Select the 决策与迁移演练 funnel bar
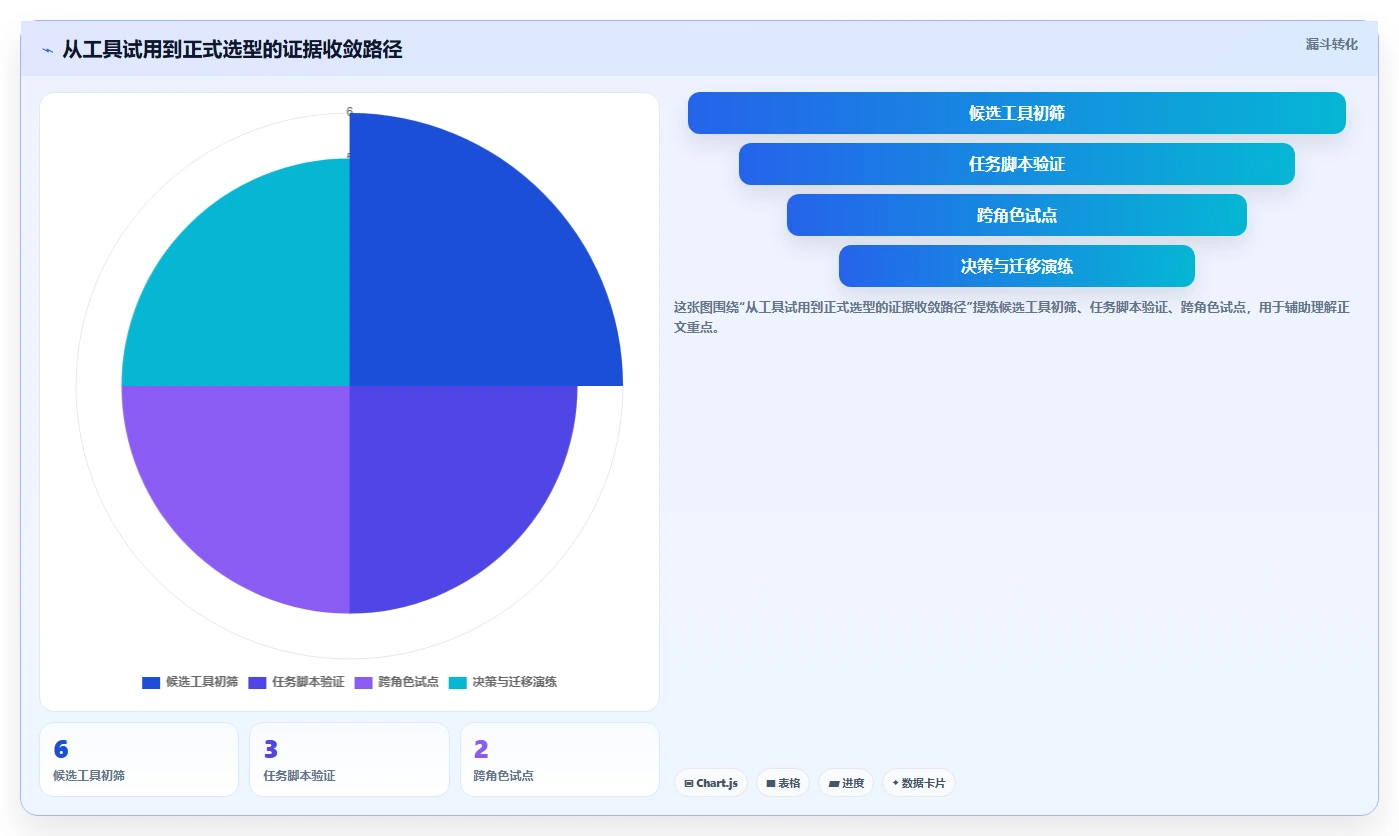Viewport: 1399px width, 836px height. pos(1016,266)
